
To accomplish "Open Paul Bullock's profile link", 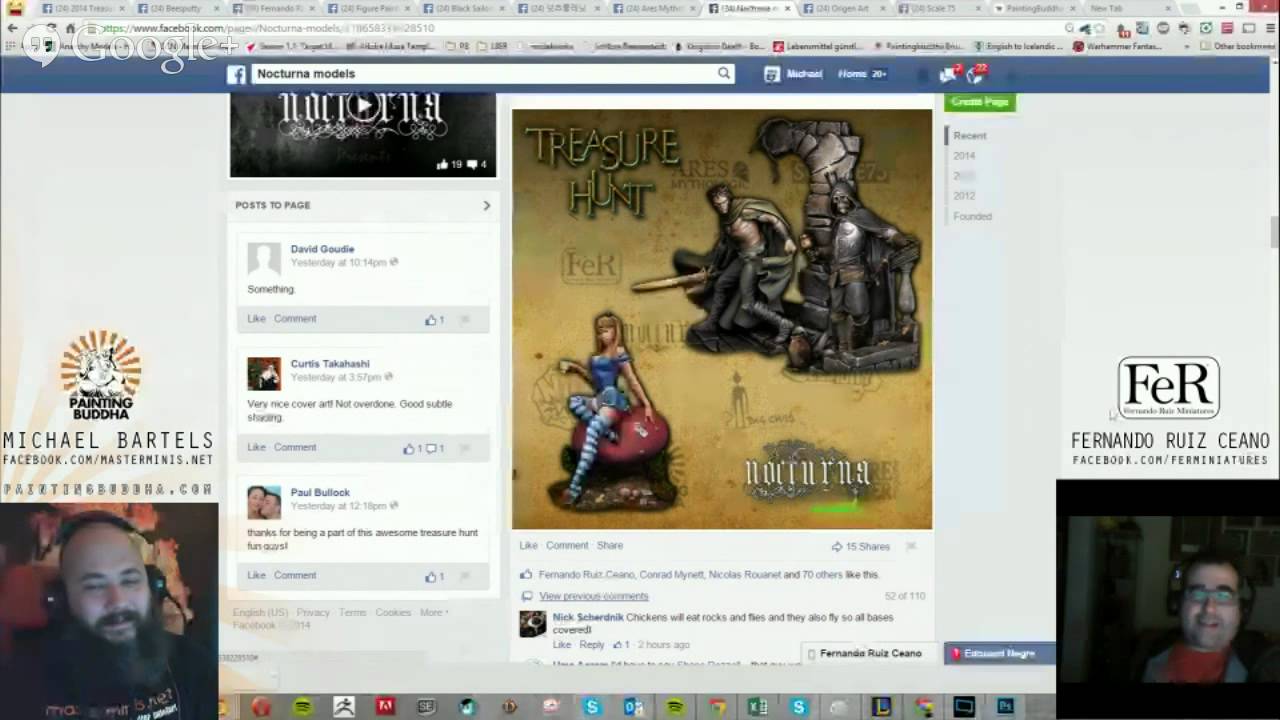I will tap(320, 493).
